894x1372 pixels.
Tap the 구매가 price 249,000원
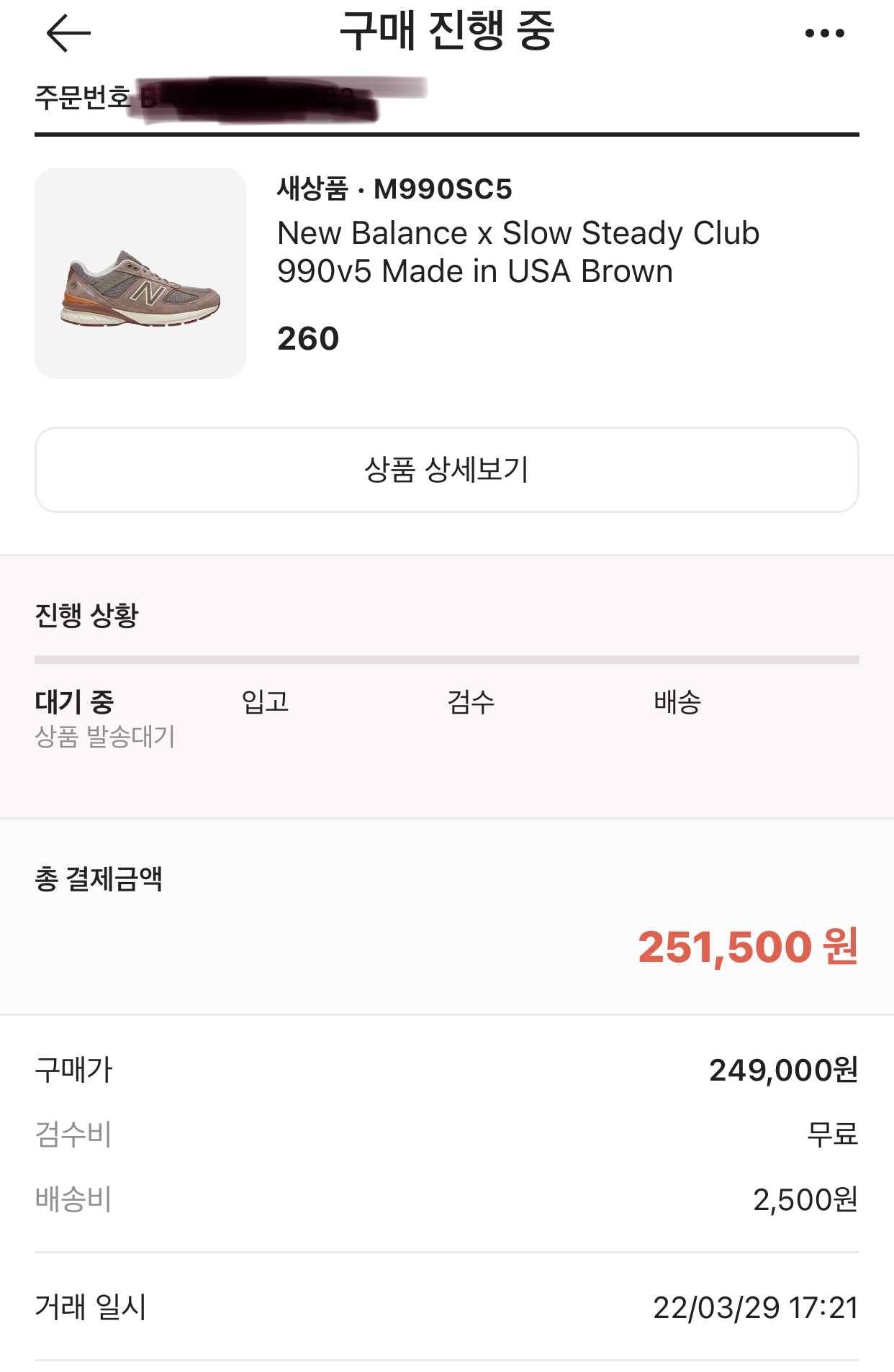point(783,1070)
